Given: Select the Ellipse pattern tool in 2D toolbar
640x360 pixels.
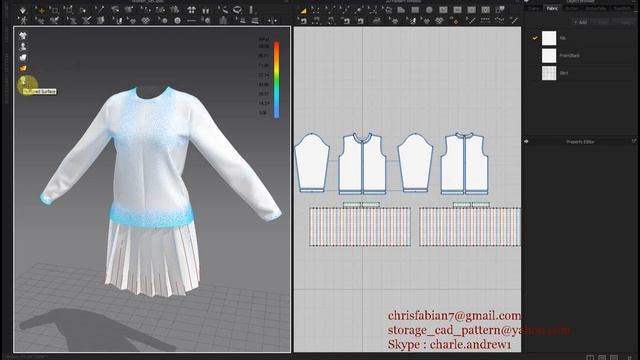Looking at the screenshot, I should 429,10.
